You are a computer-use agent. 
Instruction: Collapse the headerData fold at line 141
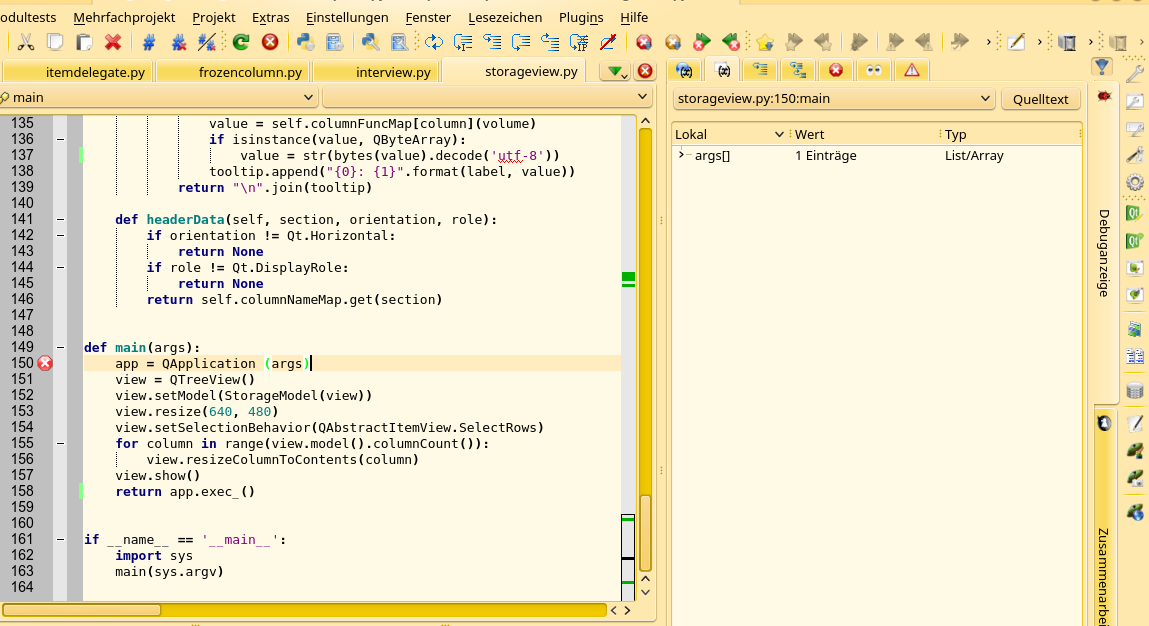tap(60, 219)
